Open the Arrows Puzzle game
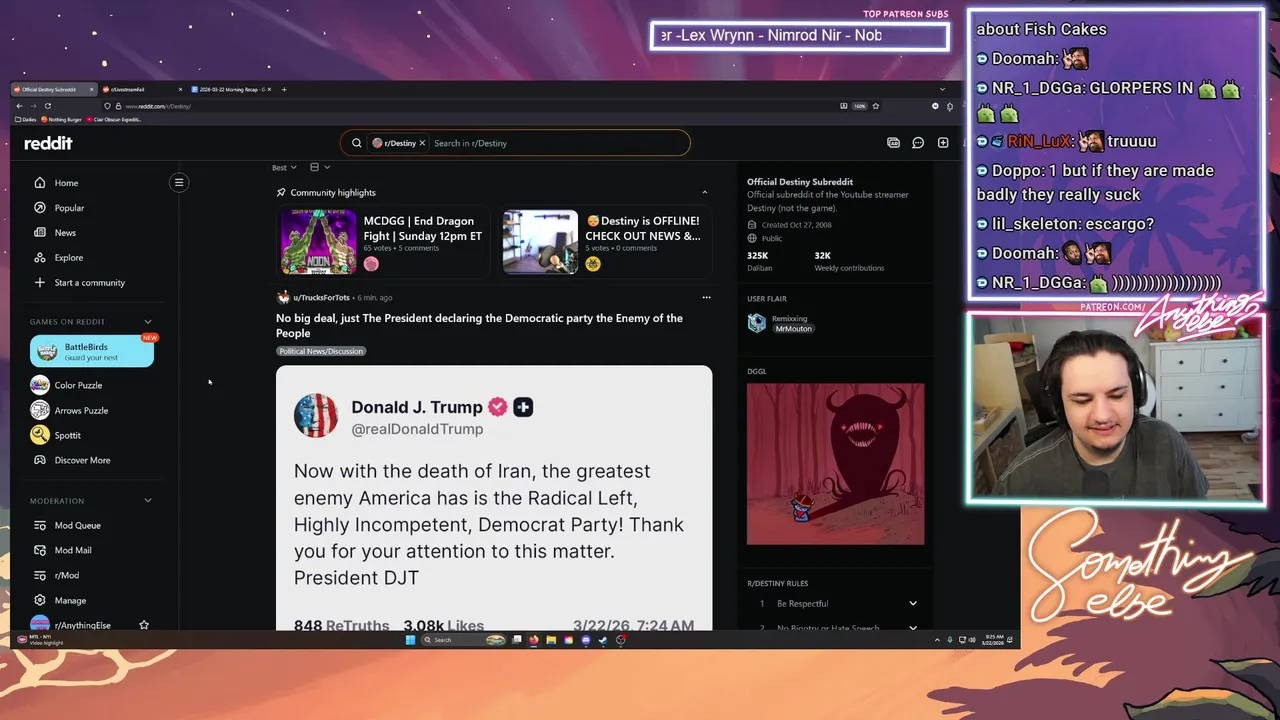 point(70,410)
